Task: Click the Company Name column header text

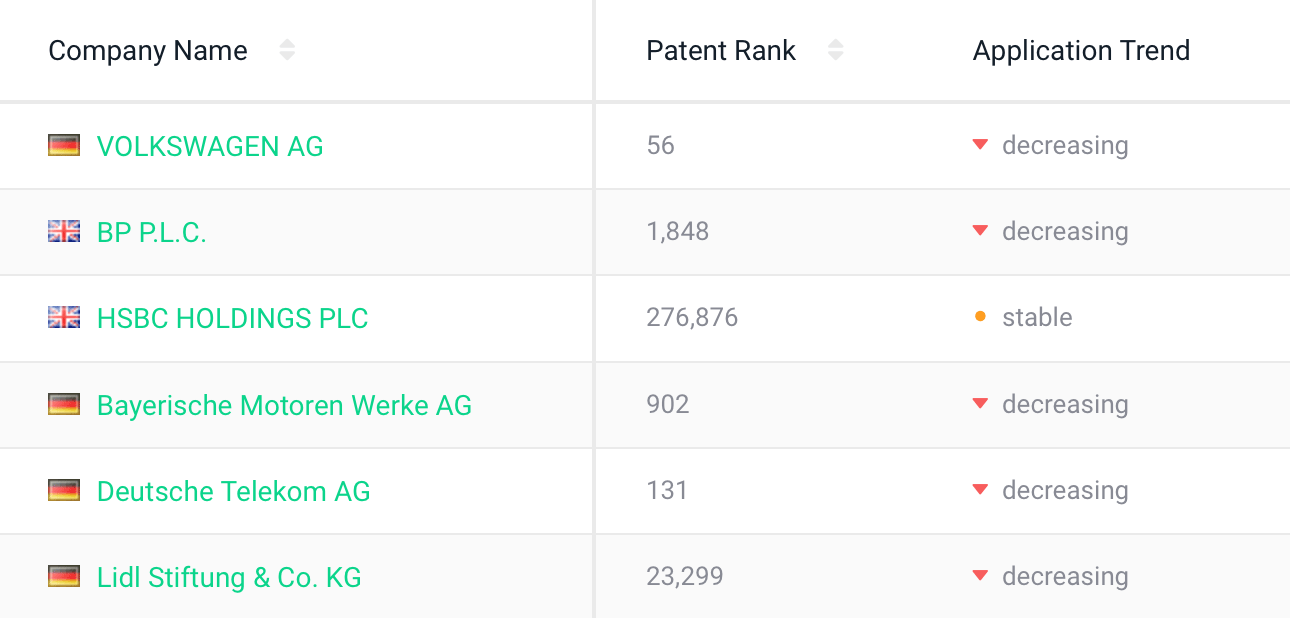Action: click(x=148, y=50)
